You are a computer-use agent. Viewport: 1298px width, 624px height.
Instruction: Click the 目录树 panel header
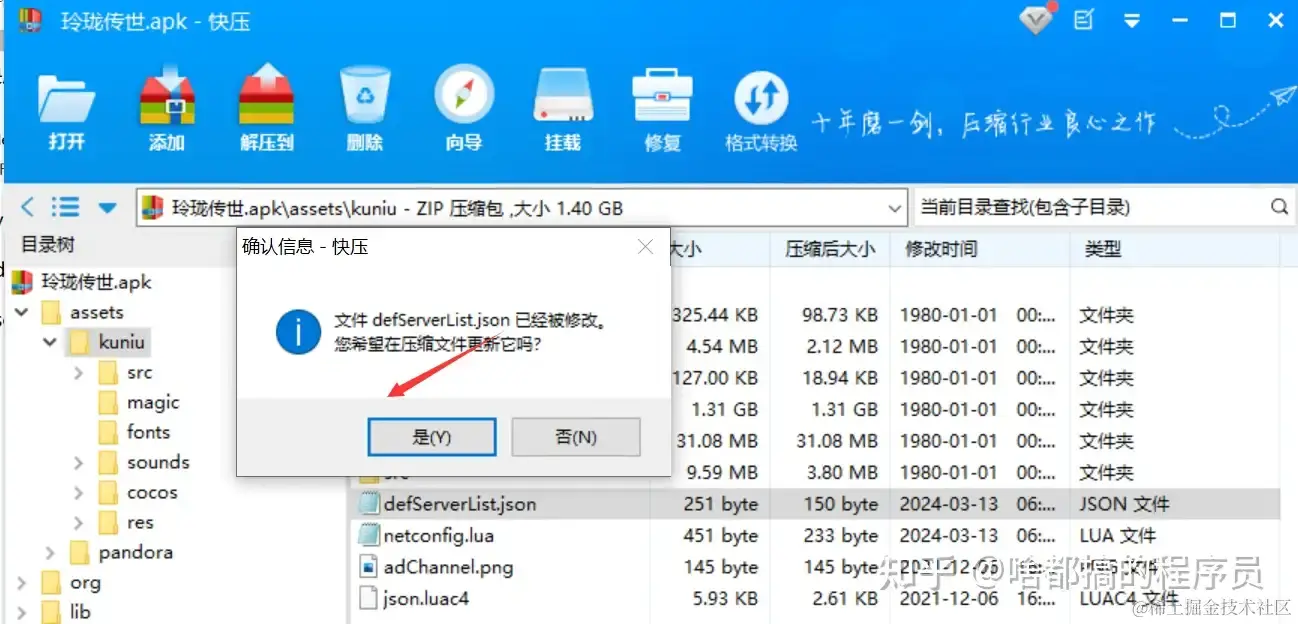tap(48, 245)
